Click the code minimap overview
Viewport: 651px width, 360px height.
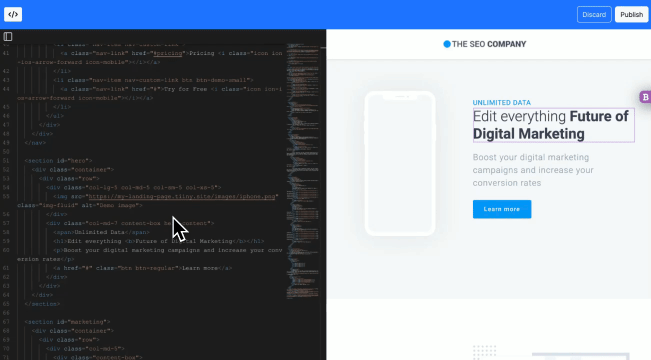303,170
